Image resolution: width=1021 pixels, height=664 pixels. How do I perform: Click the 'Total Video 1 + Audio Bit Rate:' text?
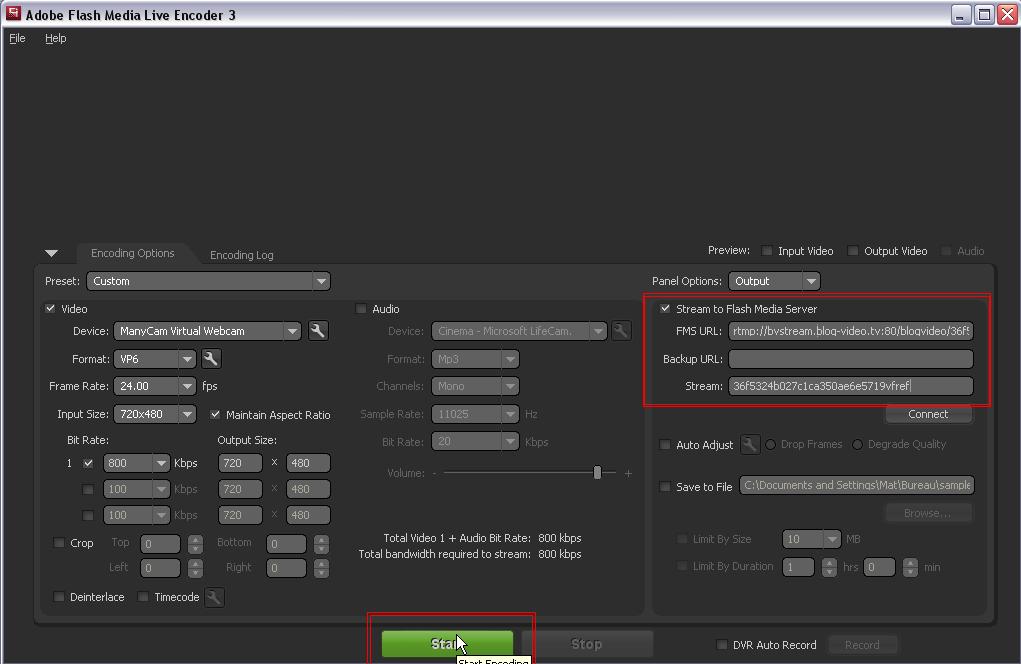(x=457, y=538)
